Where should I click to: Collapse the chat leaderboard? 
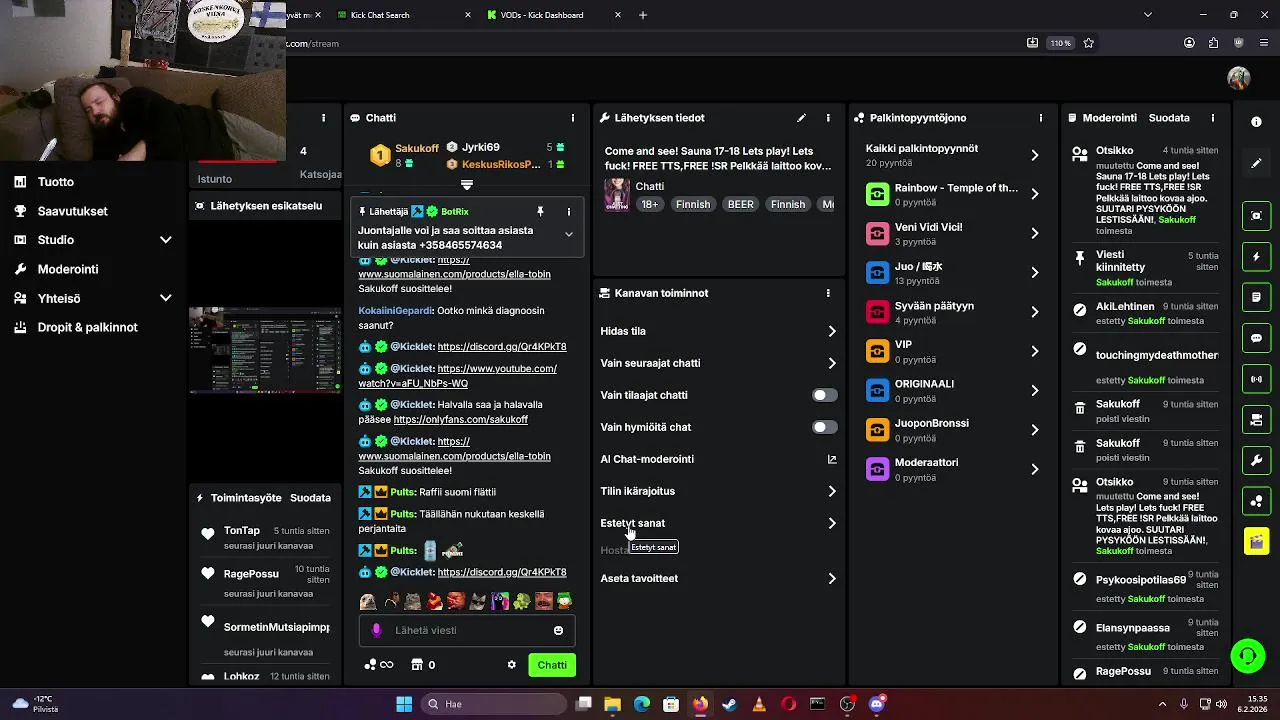466,185
